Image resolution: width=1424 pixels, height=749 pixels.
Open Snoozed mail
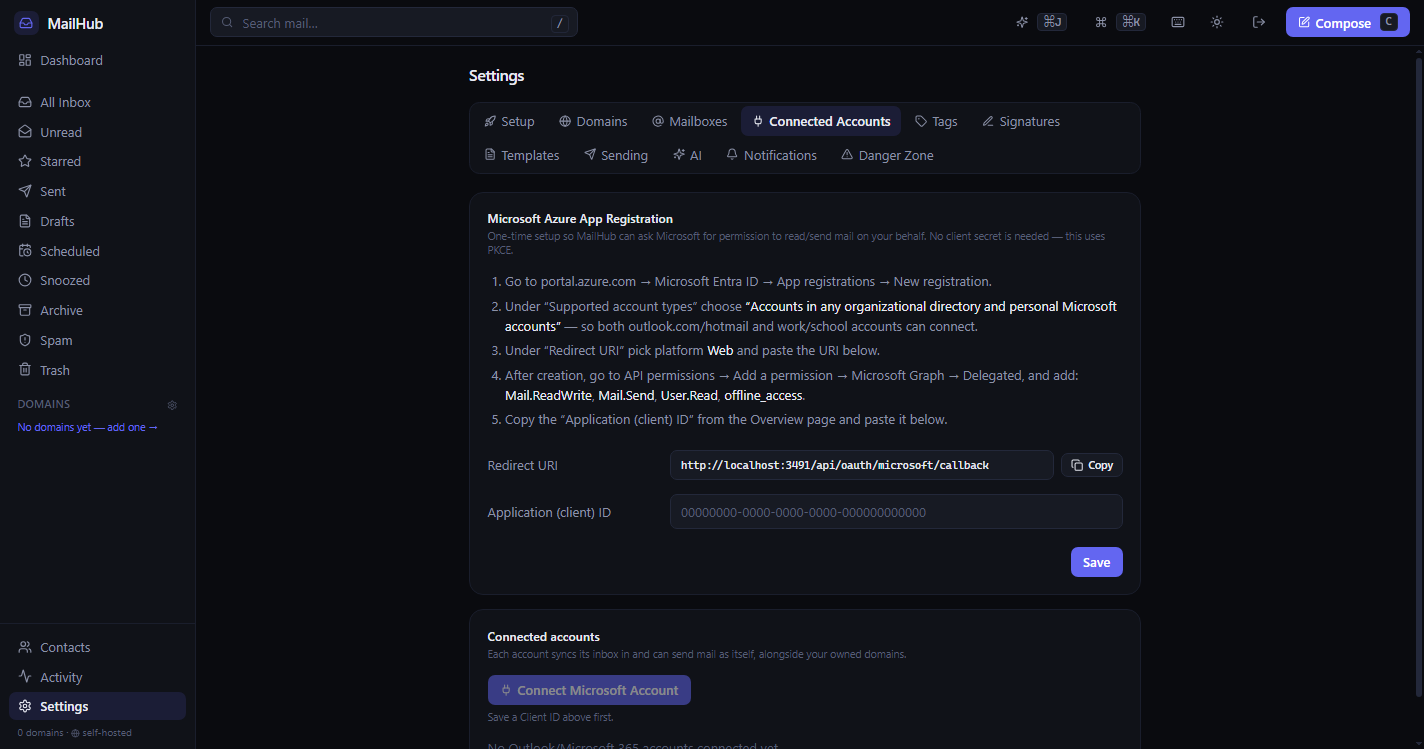(97, 280)
